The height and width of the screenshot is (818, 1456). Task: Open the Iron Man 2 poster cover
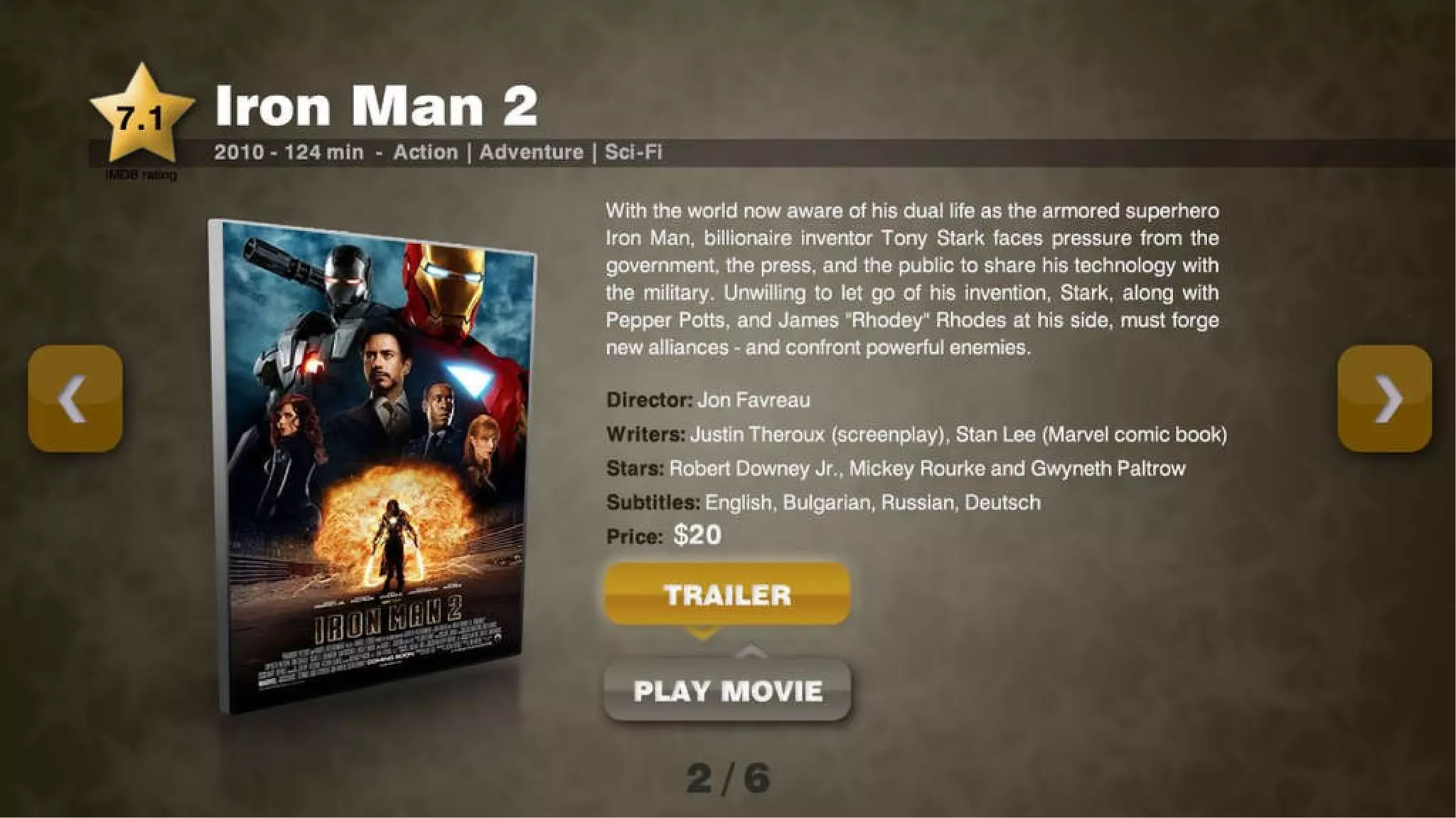[373, 466]
